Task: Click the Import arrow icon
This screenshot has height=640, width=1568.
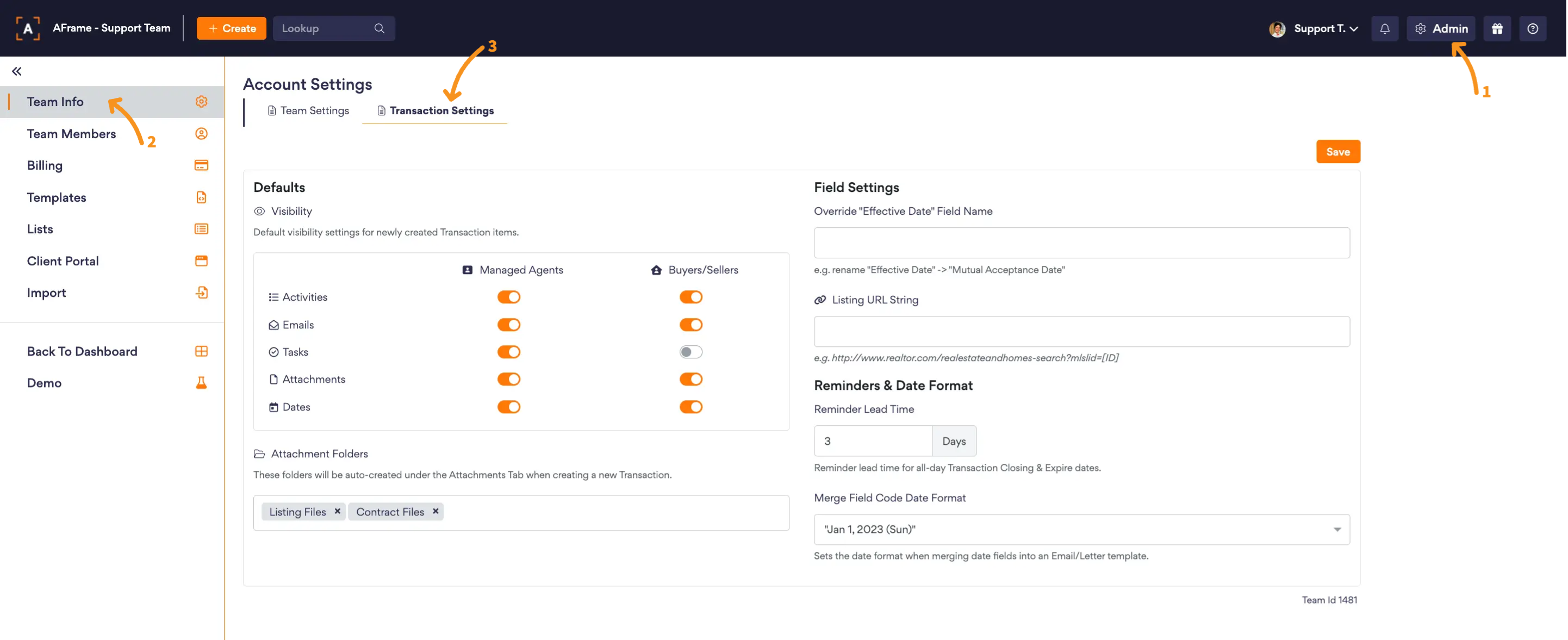Action: pyautogui.click(x=201, y=293)
